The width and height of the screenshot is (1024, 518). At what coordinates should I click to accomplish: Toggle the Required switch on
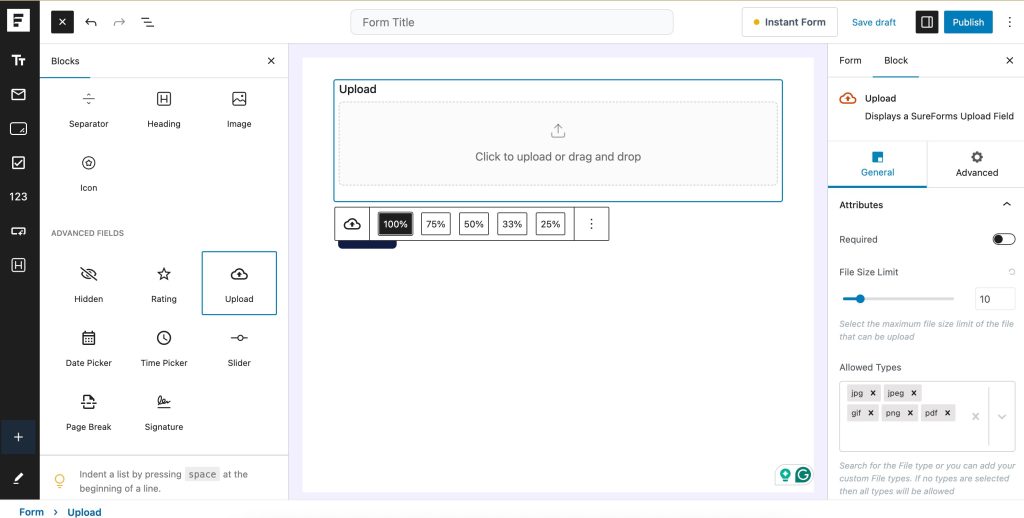(1003, 239)
